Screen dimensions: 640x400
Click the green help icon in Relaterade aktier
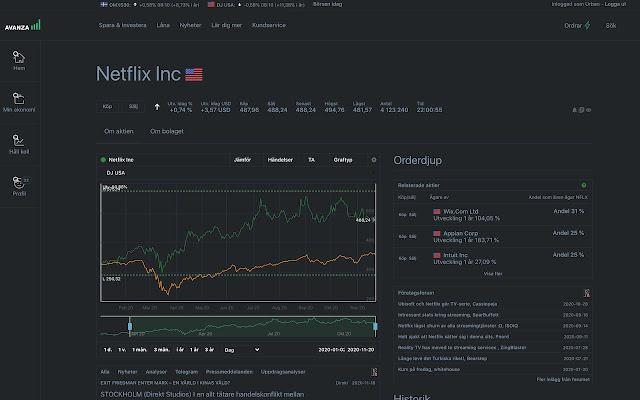click(x=584, y=185)
